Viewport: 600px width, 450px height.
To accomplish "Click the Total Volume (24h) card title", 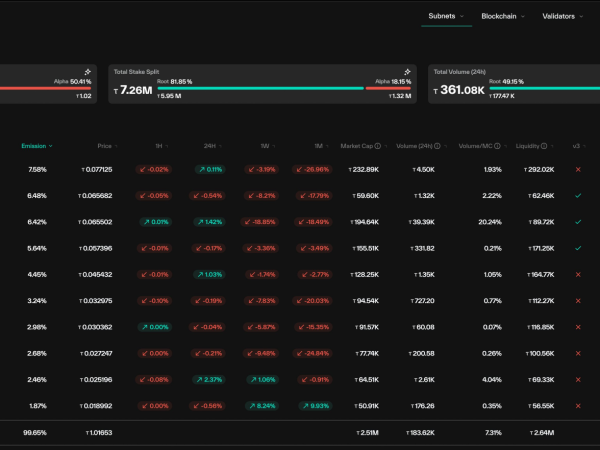I will [x=460, y=72].
